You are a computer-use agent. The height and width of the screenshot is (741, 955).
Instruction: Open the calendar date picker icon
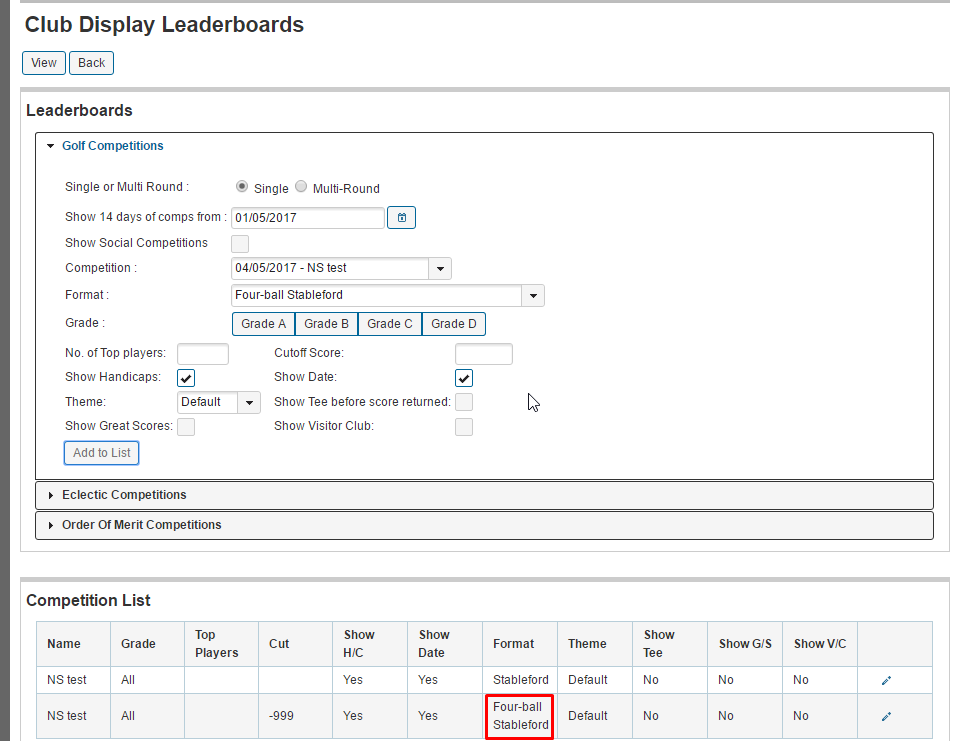pyautogui.click(x=401, y=217)
